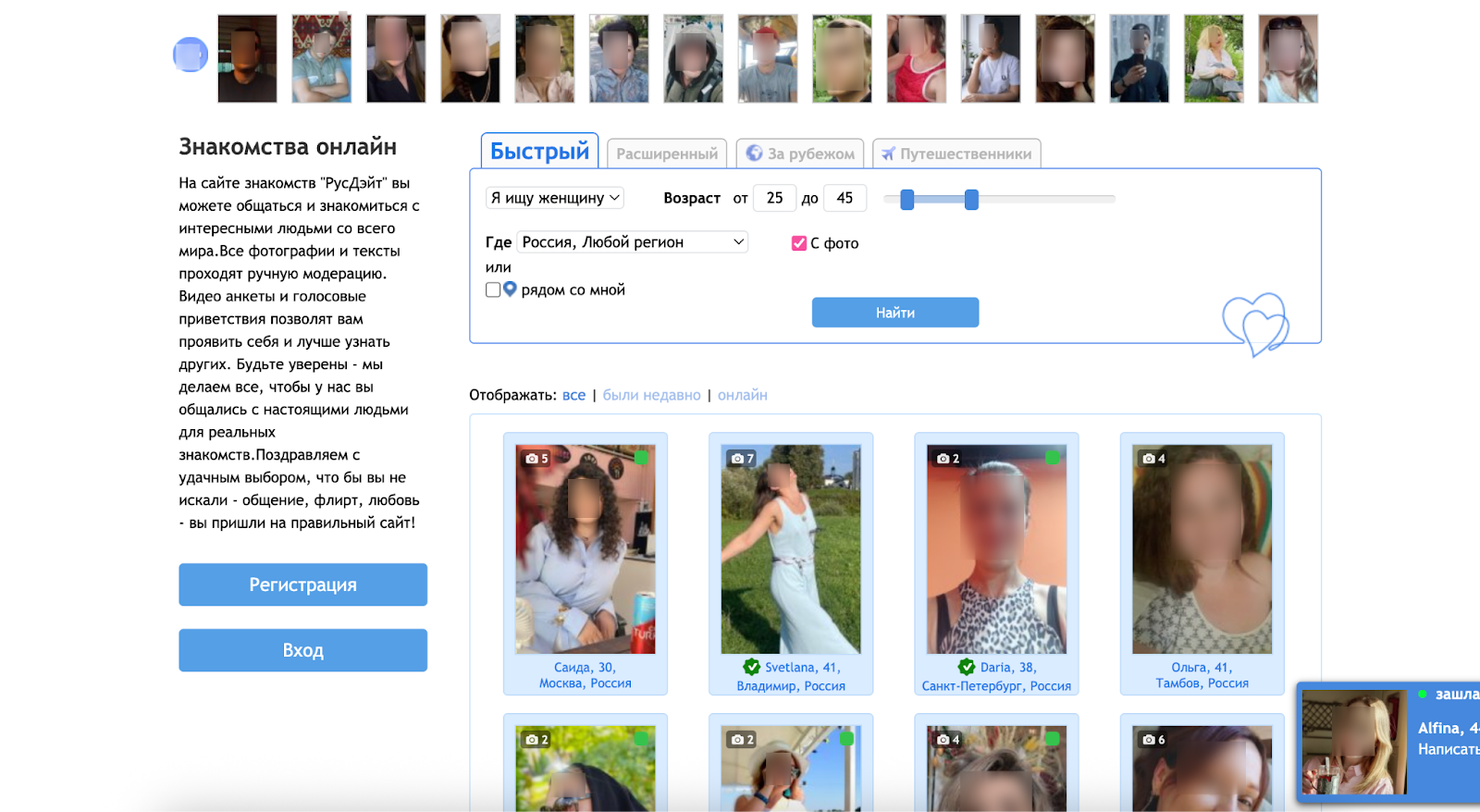Open the Путешественники tab
The width and height of the screenshot is (1480, 812).
pos(956,154)
